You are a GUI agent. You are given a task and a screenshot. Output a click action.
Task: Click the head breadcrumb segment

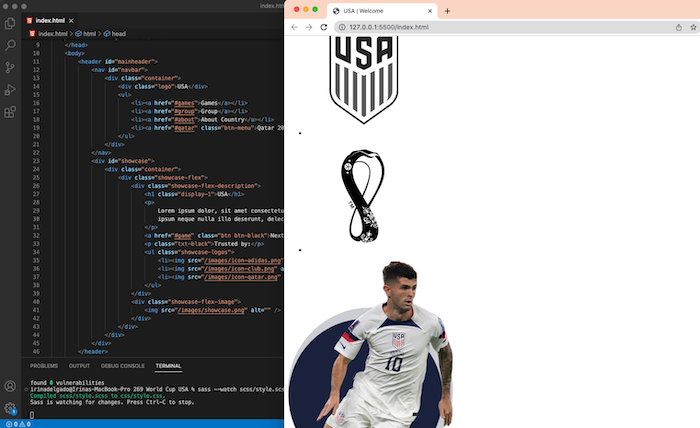(x=115, y=34)
